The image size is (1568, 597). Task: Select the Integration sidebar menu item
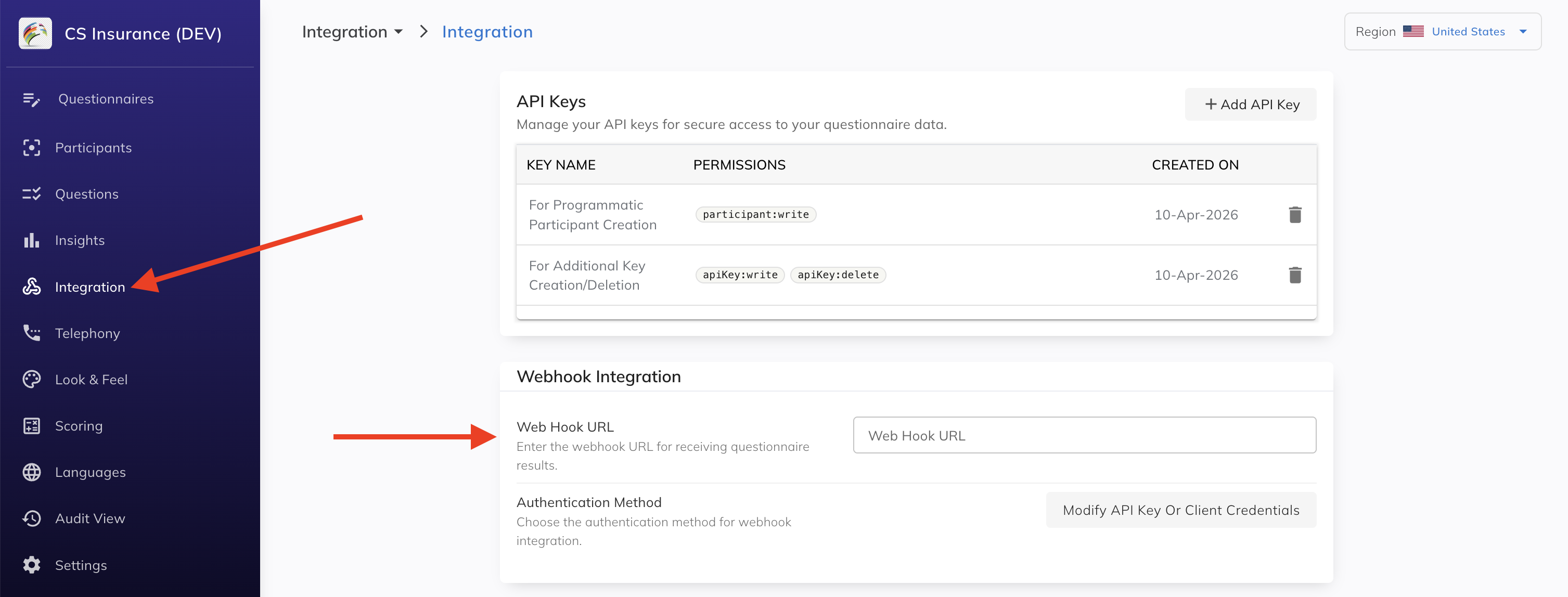89,287
